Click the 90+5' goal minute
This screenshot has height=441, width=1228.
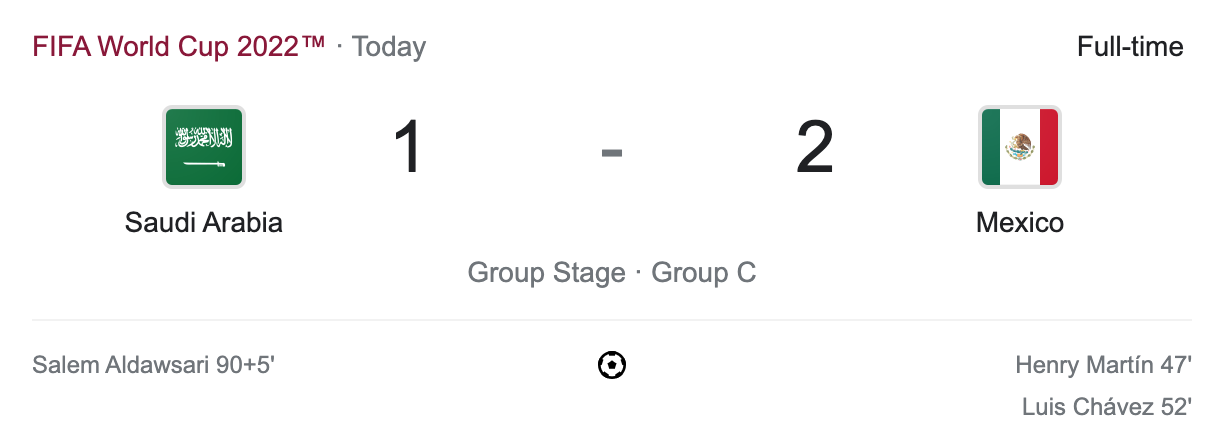(x=245, y=365)
